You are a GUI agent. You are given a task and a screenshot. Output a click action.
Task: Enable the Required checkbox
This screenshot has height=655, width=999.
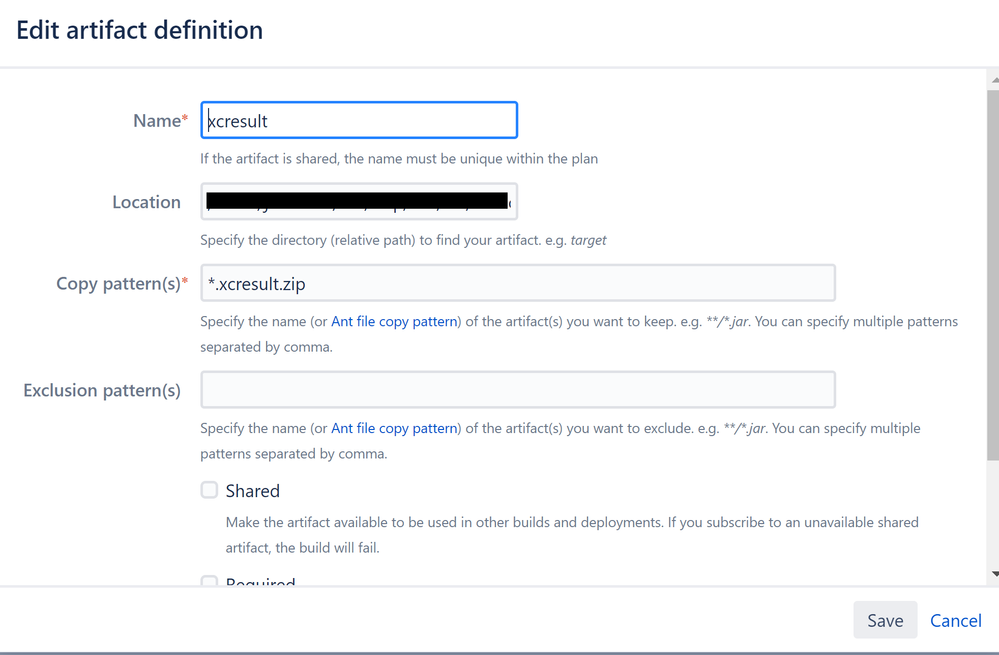tap(209, 583)
